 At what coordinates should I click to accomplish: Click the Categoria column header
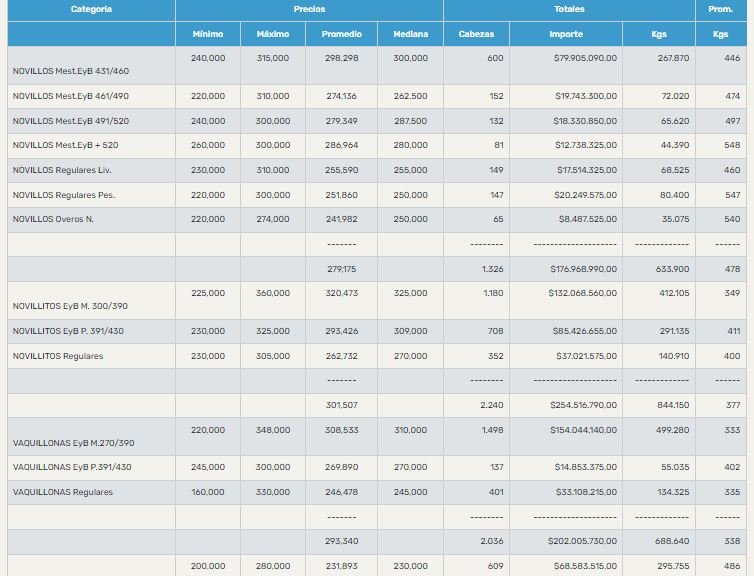pos(91,9)
